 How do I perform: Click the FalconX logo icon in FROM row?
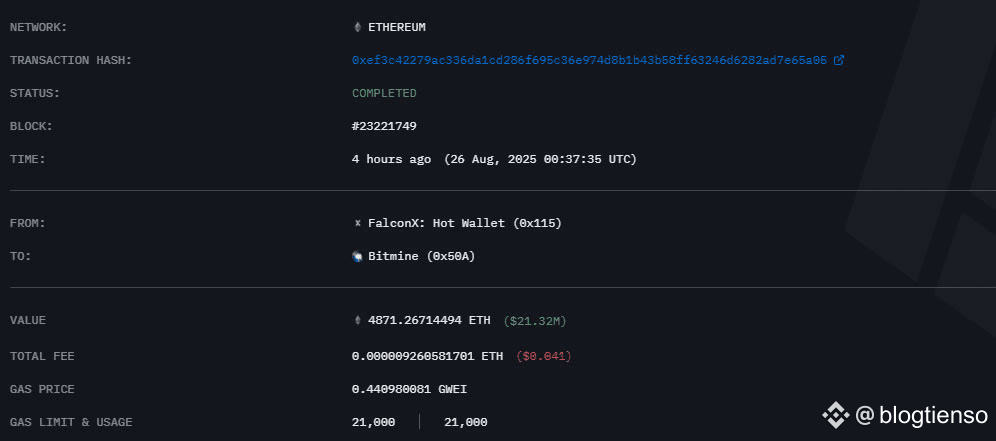[x=357, y=223]
